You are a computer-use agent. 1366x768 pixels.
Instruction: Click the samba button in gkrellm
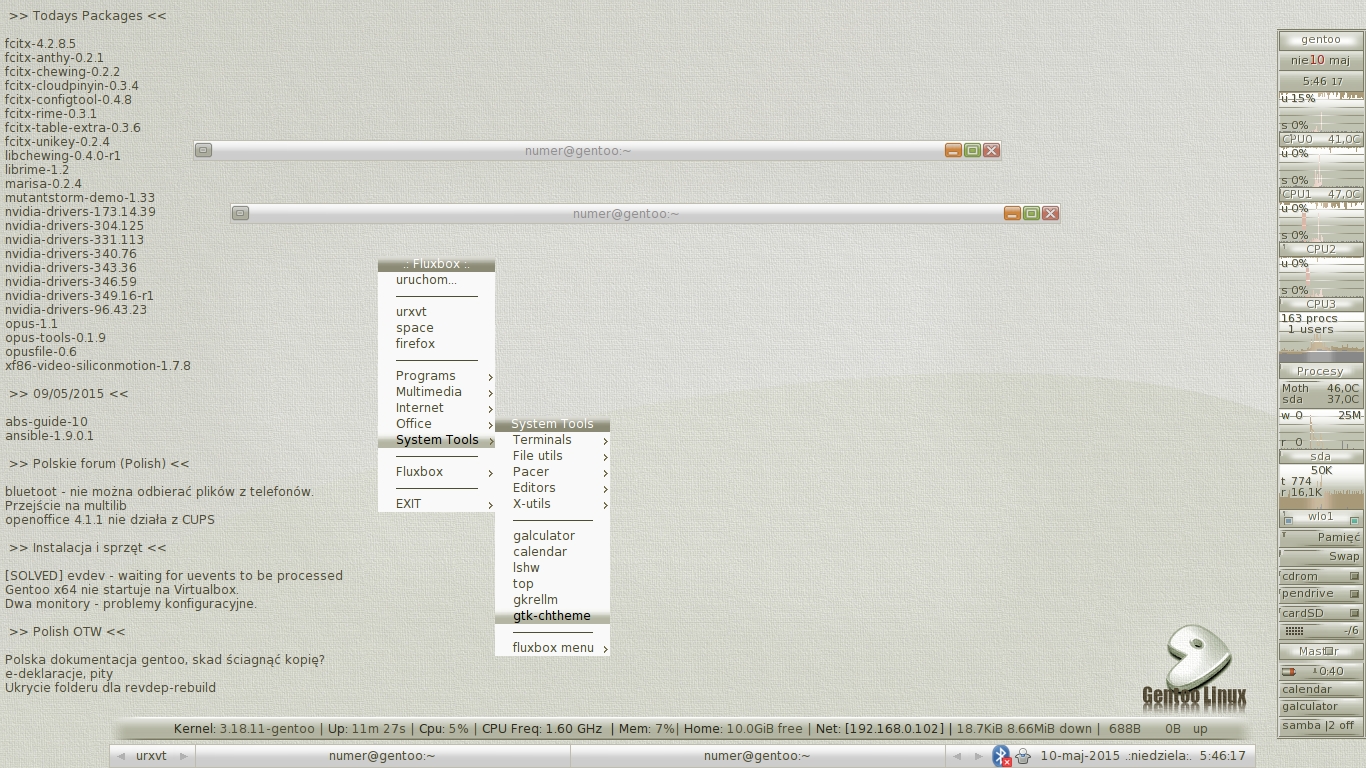click(1320, 726)
